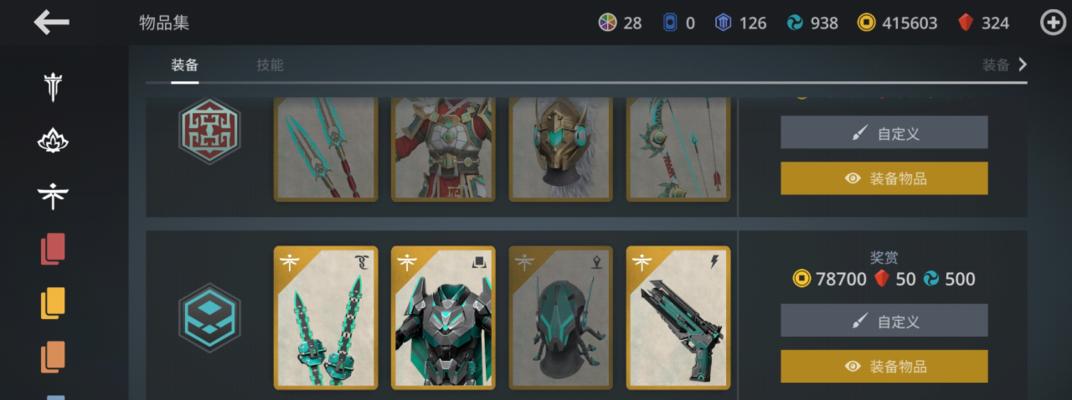Select the teal twin chain swords card
This screenshot has width=1072, height=400.
326,317
